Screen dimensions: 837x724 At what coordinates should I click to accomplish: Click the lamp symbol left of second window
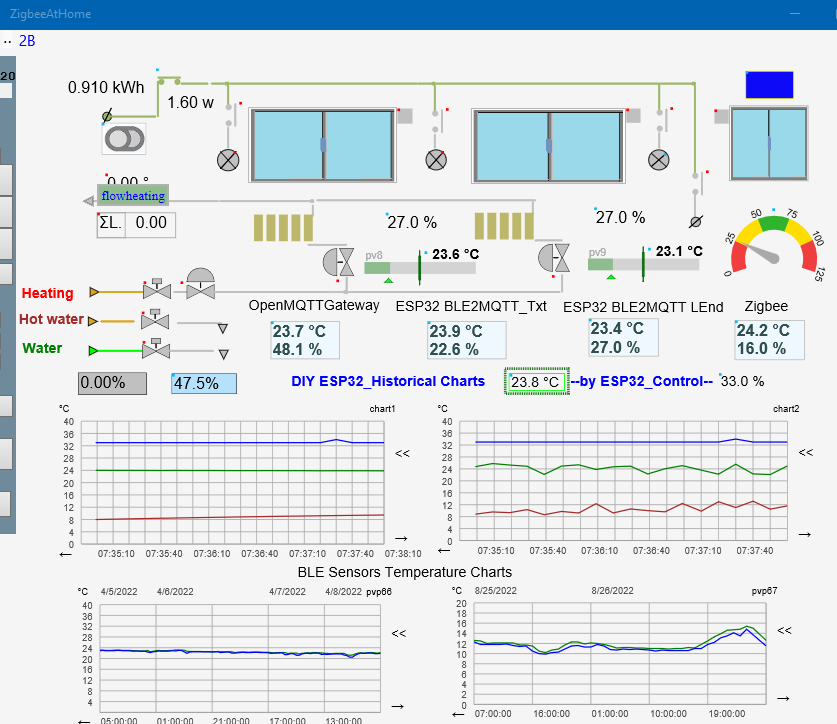coord(436,160)
